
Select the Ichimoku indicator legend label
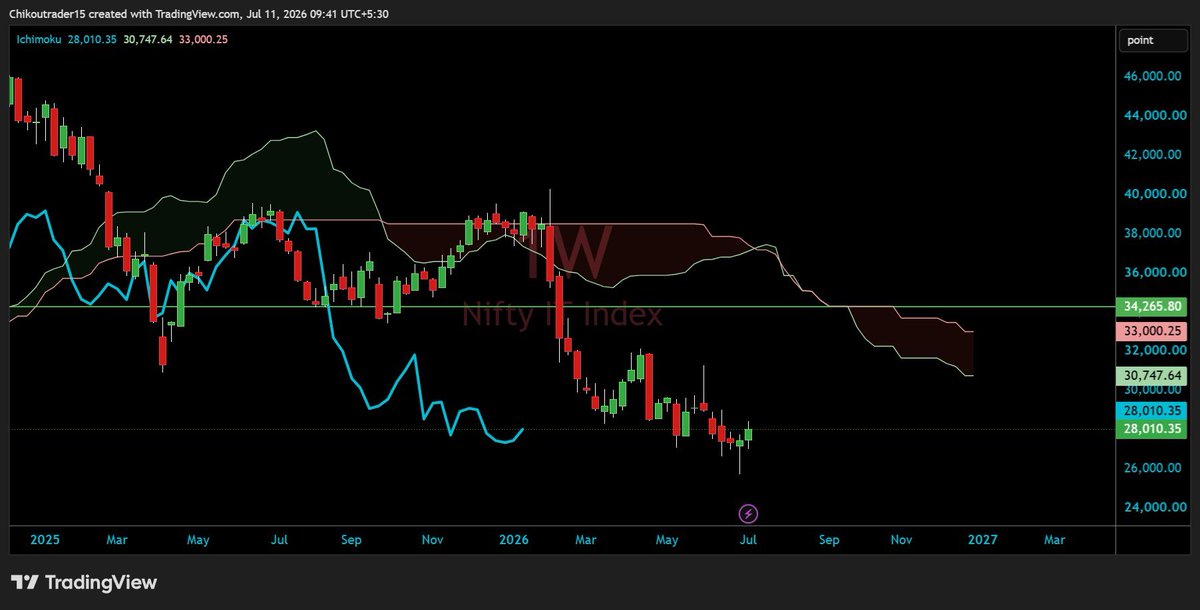(39, 39)
